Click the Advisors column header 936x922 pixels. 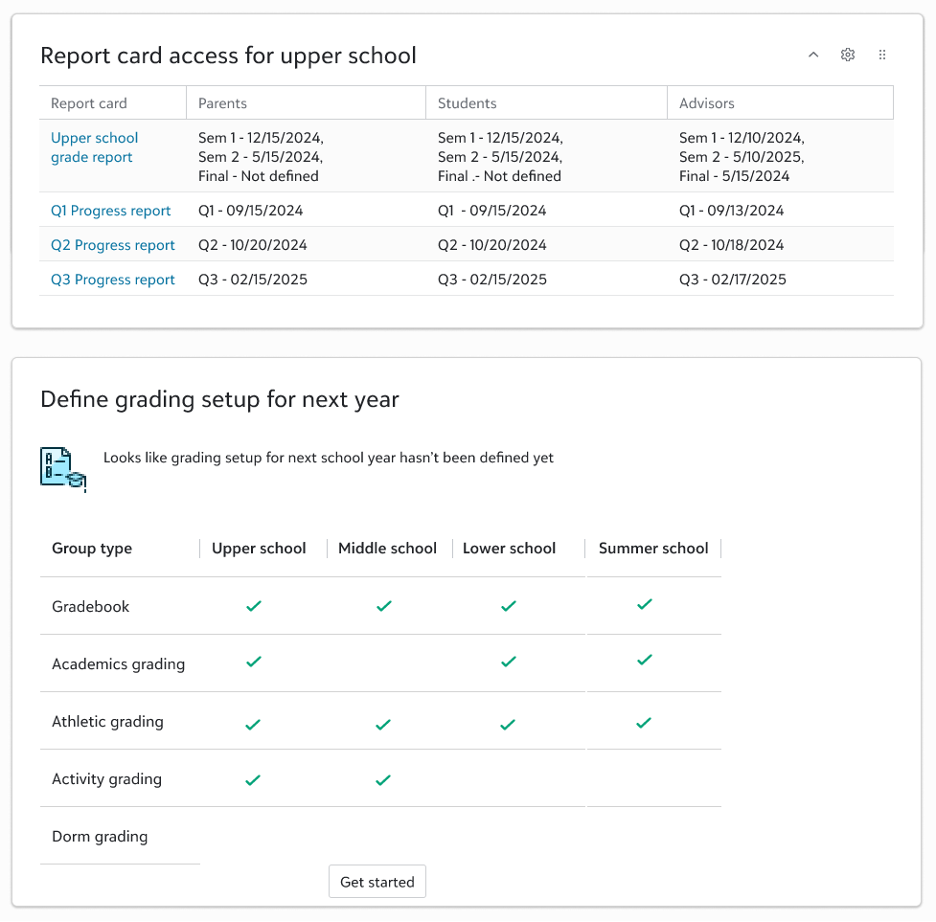tap(707, 103)
